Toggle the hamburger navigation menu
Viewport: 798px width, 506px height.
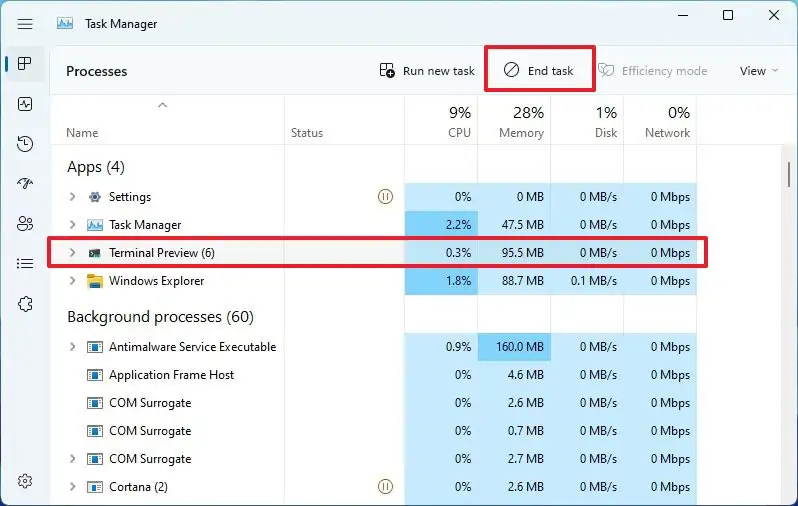click(x=25, y=23)
